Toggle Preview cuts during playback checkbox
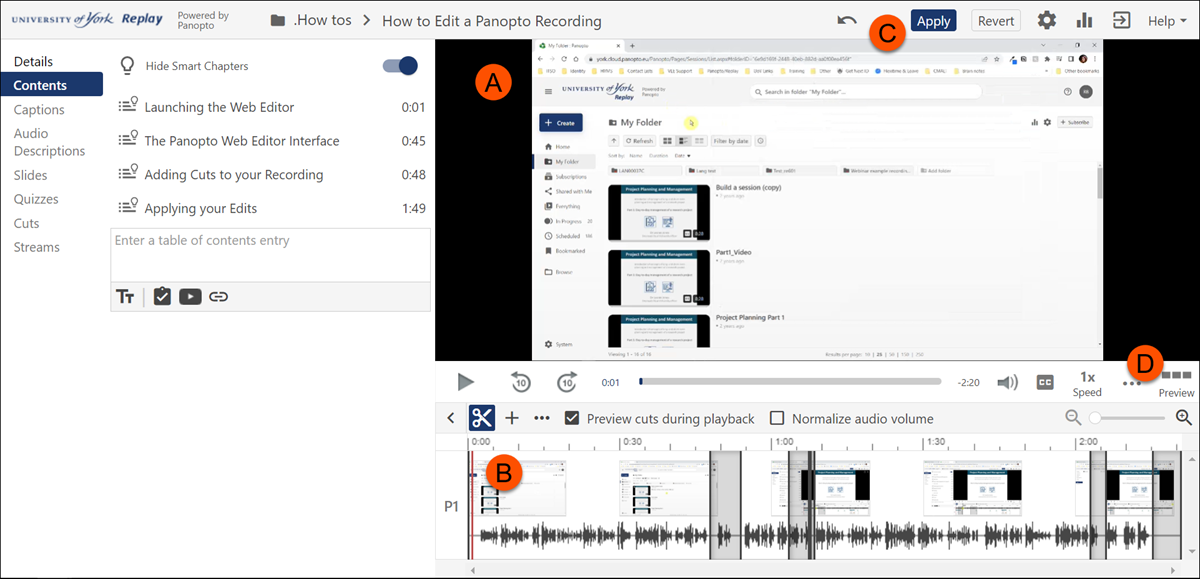 (x=572, y=418)
